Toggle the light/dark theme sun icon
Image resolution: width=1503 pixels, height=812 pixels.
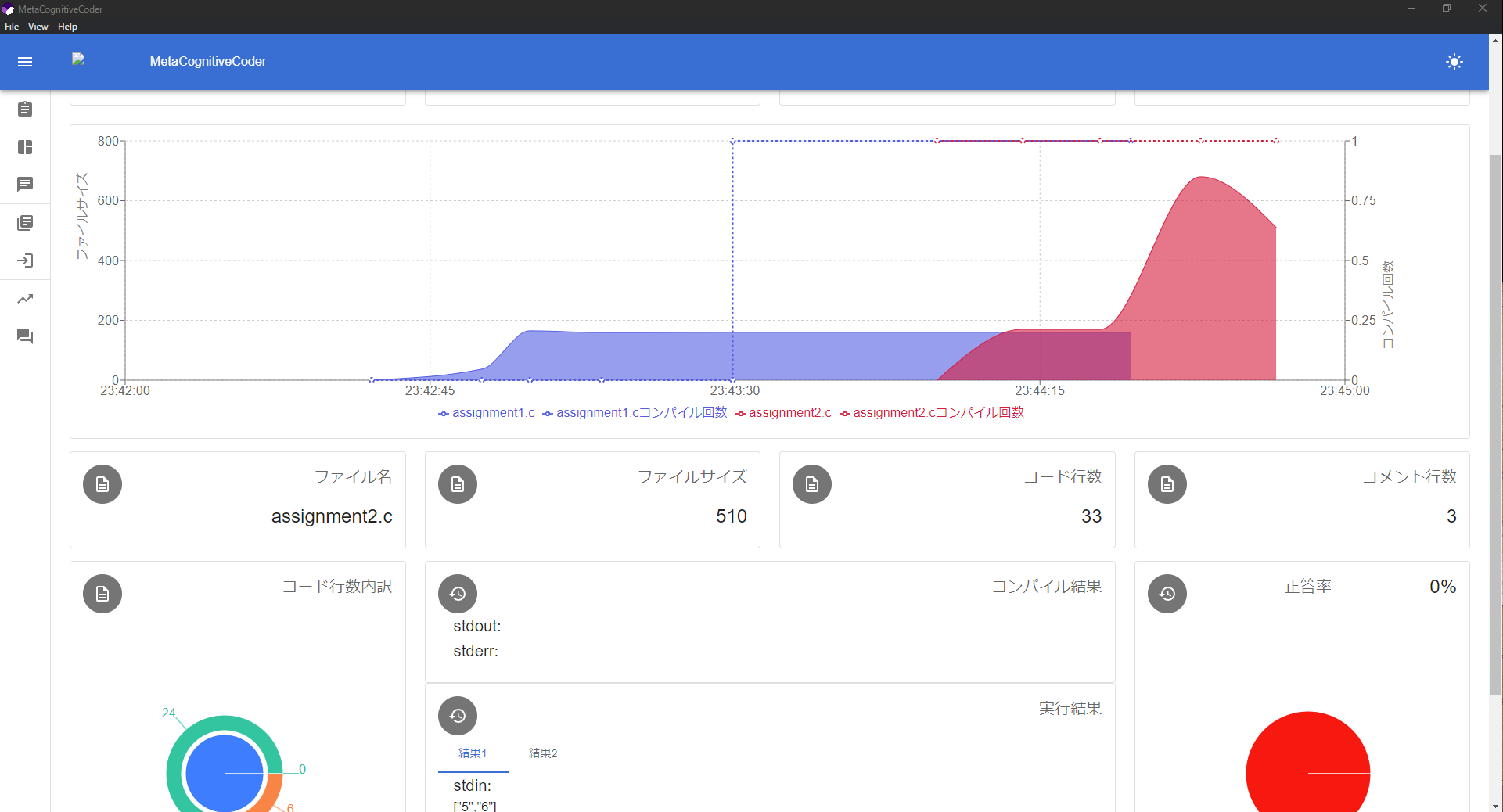pyautogui.click(x=1454, y=62)
